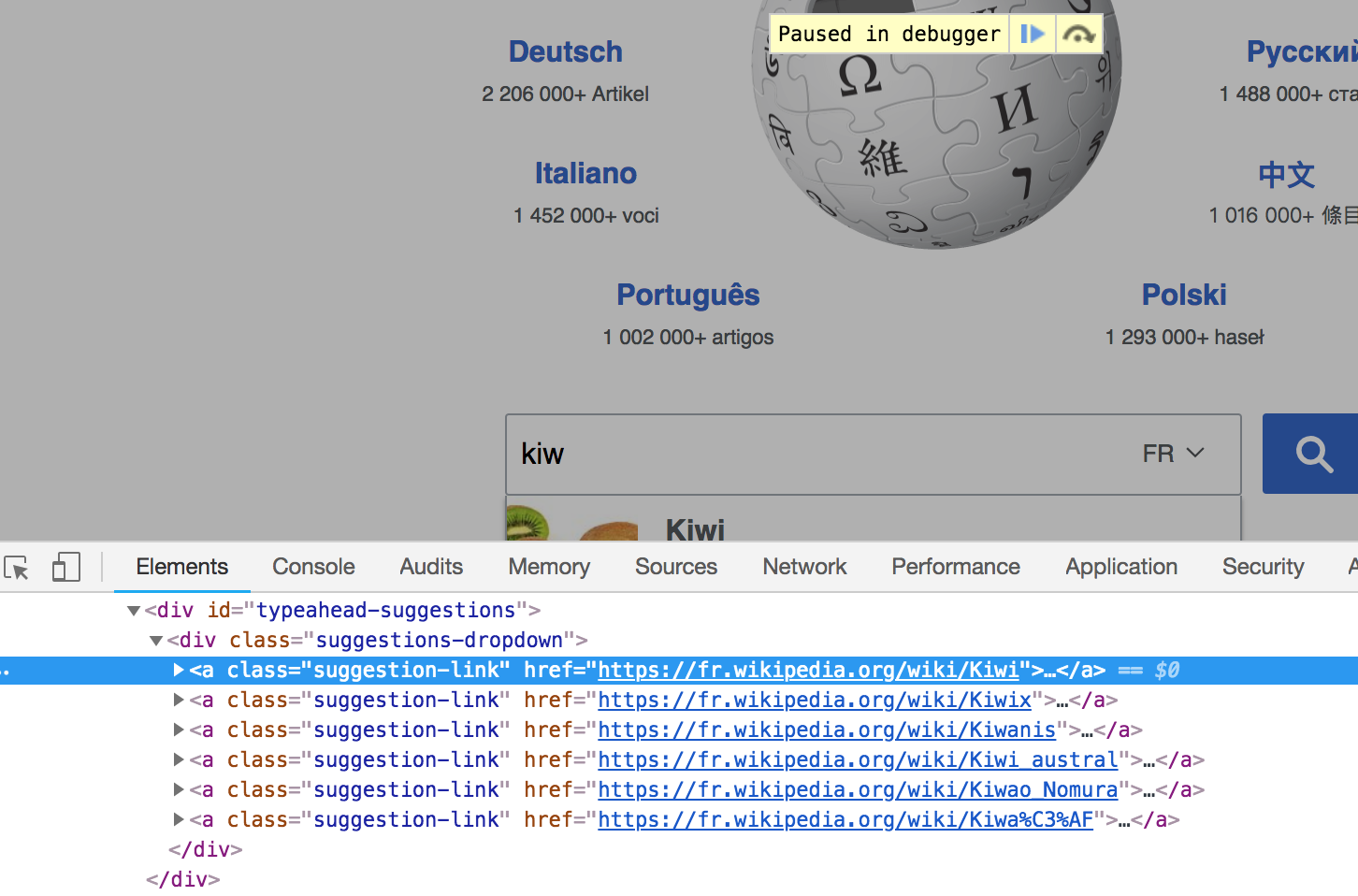Activate the inspect element picker icon

click(17, 567)
